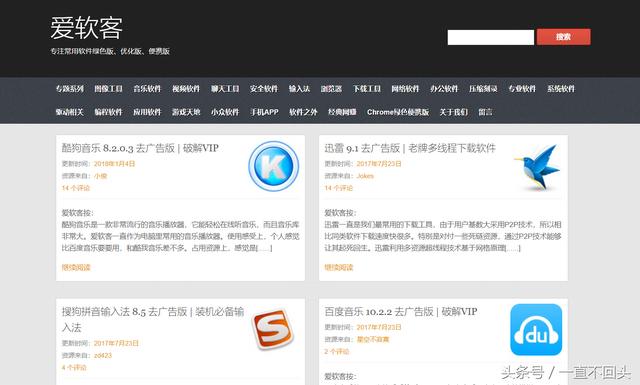The image size is (640, 385).
Task: Click date 2017年7月23日 on Baidu Music post
Action: pos(379,327)
